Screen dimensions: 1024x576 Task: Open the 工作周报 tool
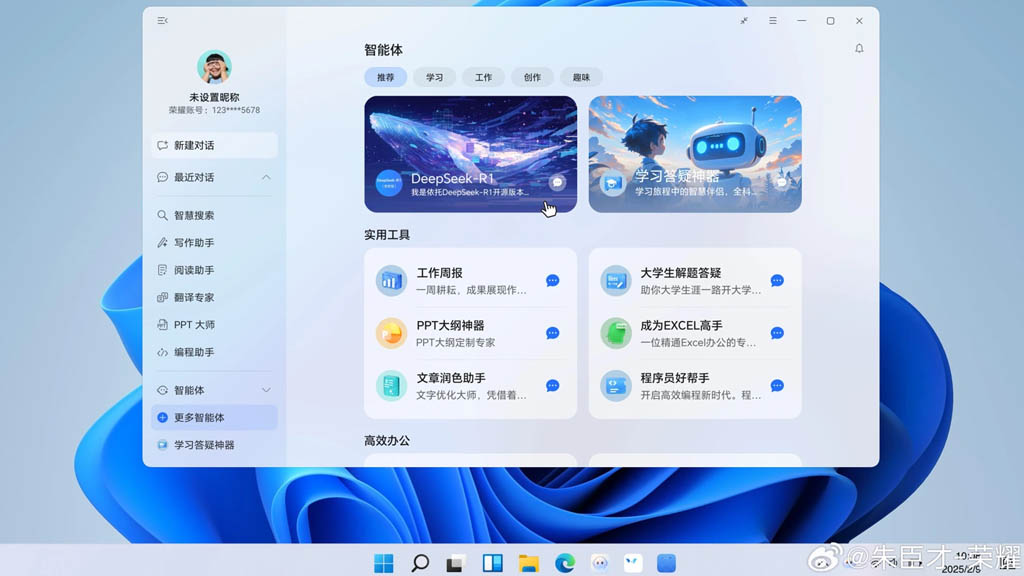click(x=470, y=281)
